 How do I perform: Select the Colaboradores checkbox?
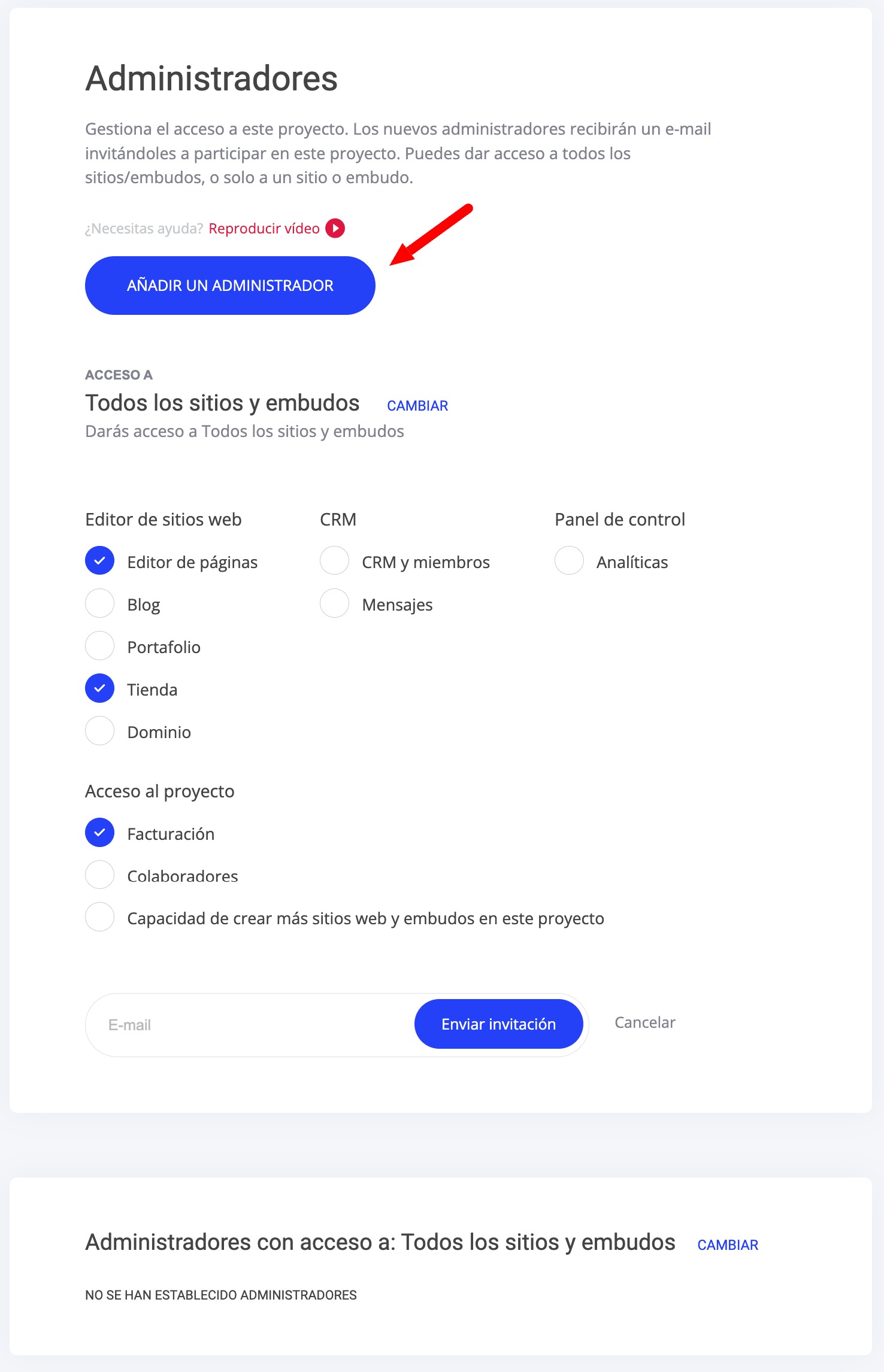99,875
